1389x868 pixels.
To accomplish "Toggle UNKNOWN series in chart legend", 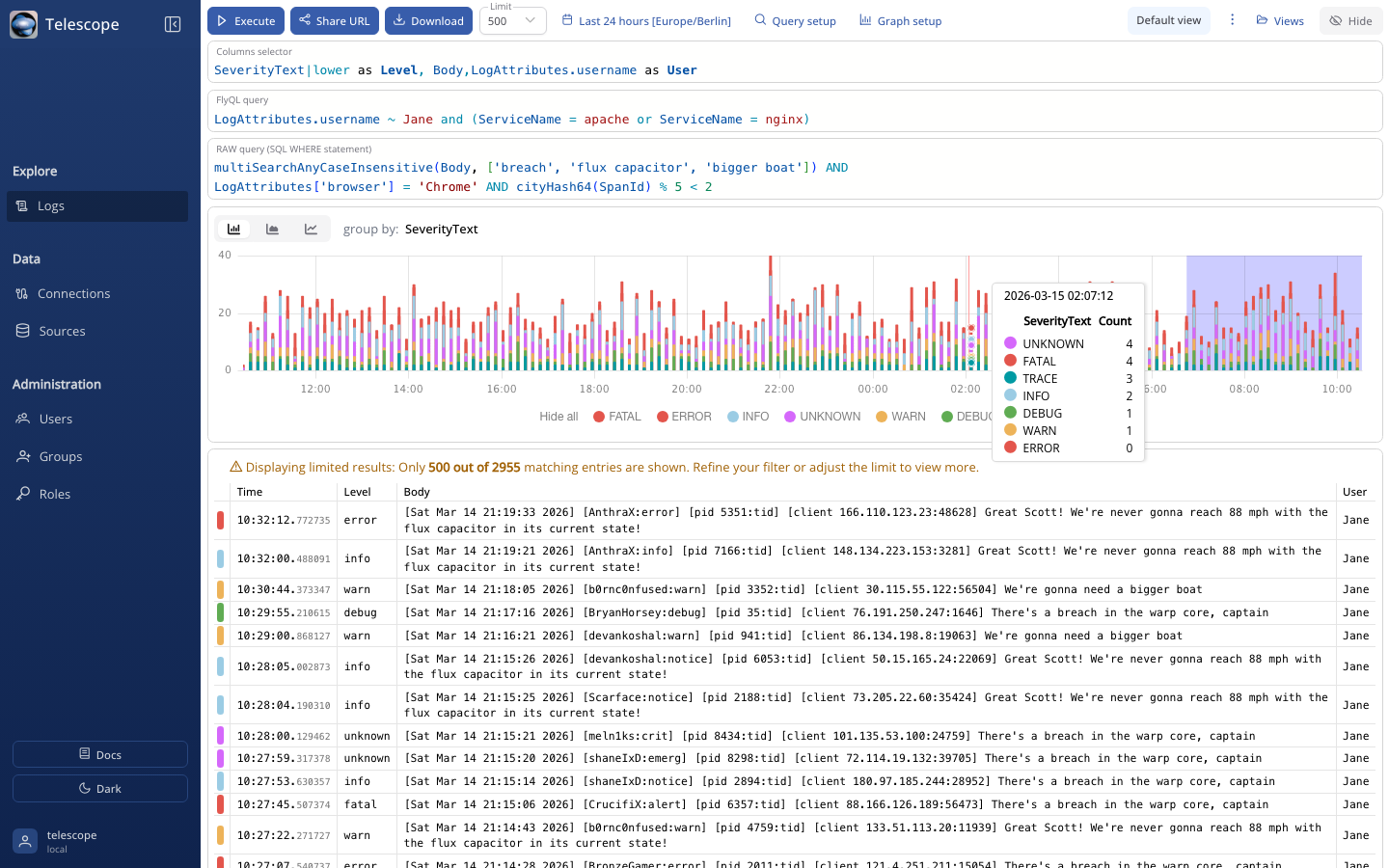I will (x=823, y=417).
